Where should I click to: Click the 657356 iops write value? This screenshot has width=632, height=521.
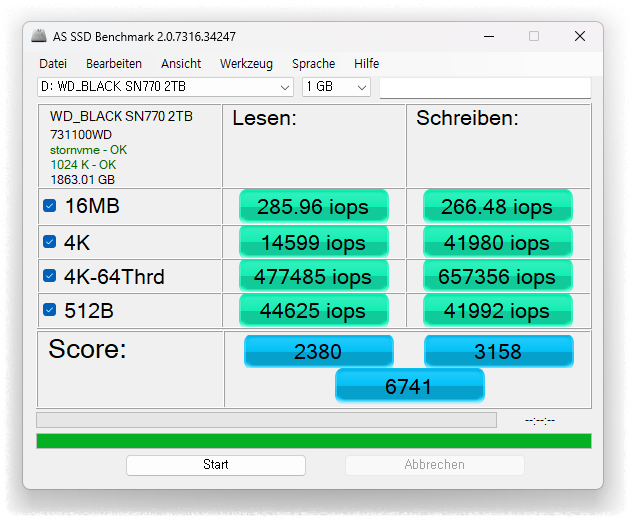tap(497, 276)
